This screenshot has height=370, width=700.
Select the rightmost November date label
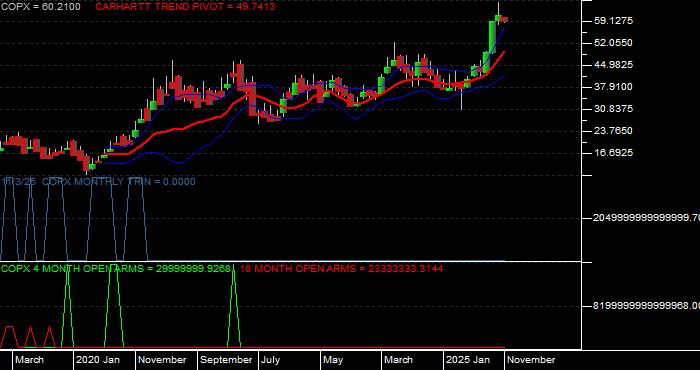tap(531, 360)
